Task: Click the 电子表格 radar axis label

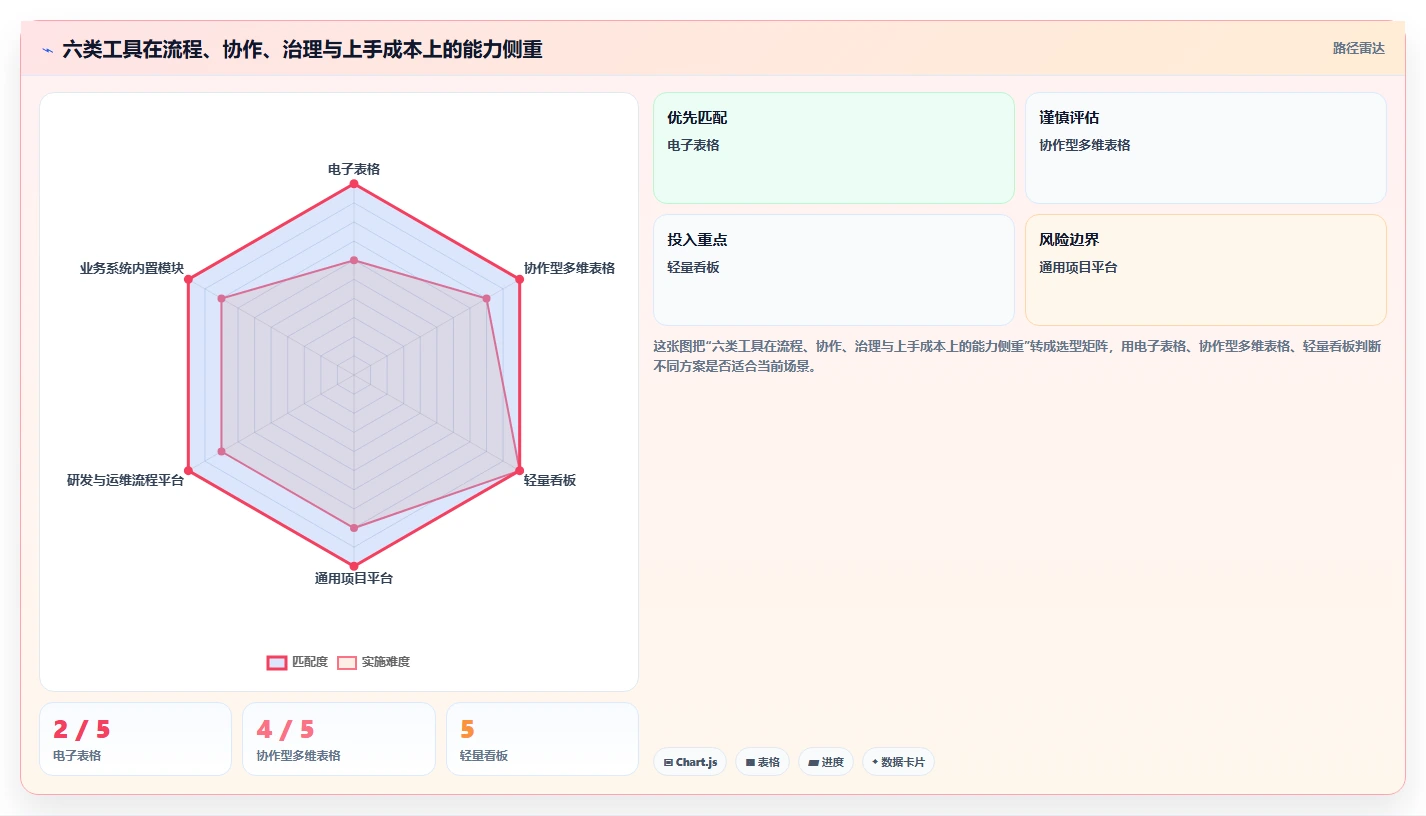Action: (354, 169)
